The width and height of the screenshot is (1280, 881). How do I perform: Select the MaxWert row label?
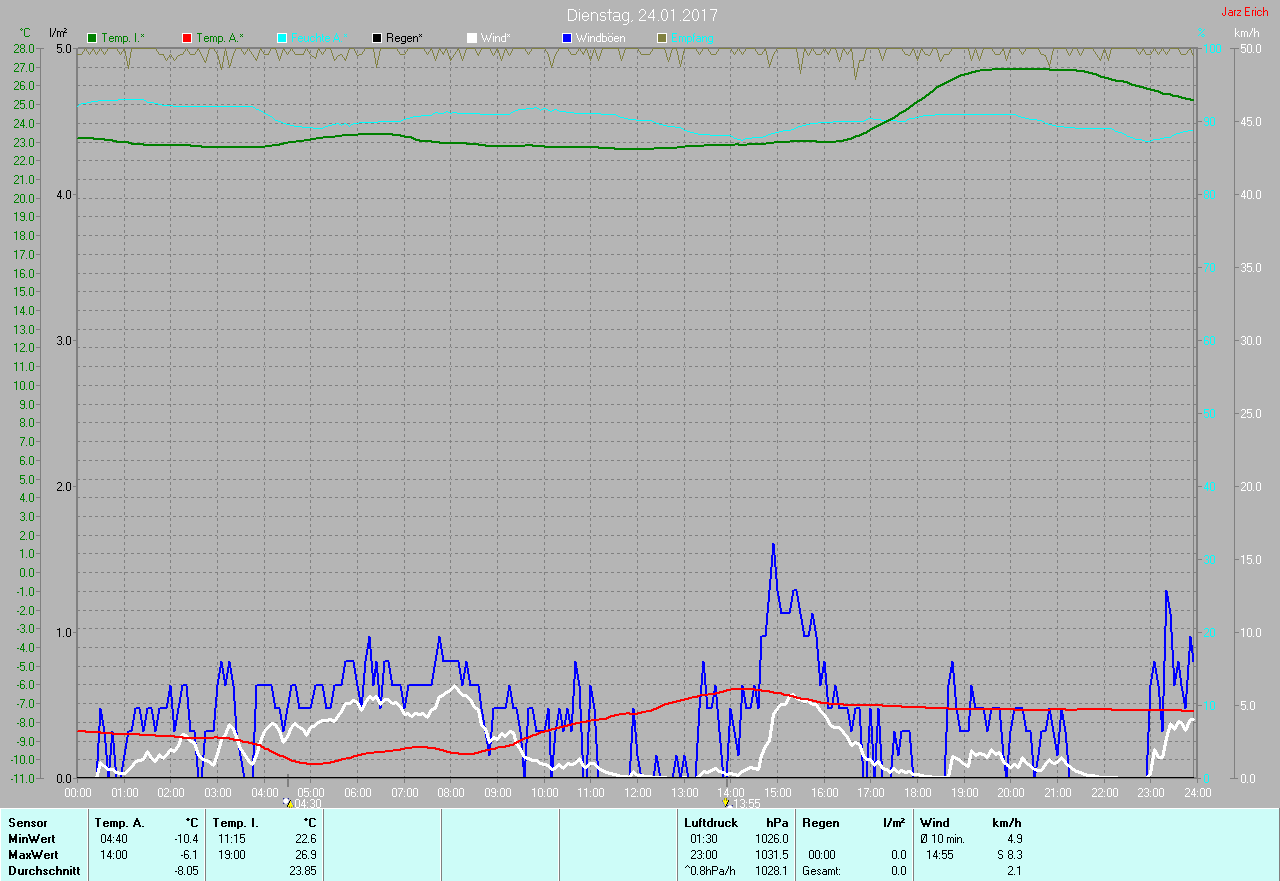pyautogui.click(x=33, y=855)
